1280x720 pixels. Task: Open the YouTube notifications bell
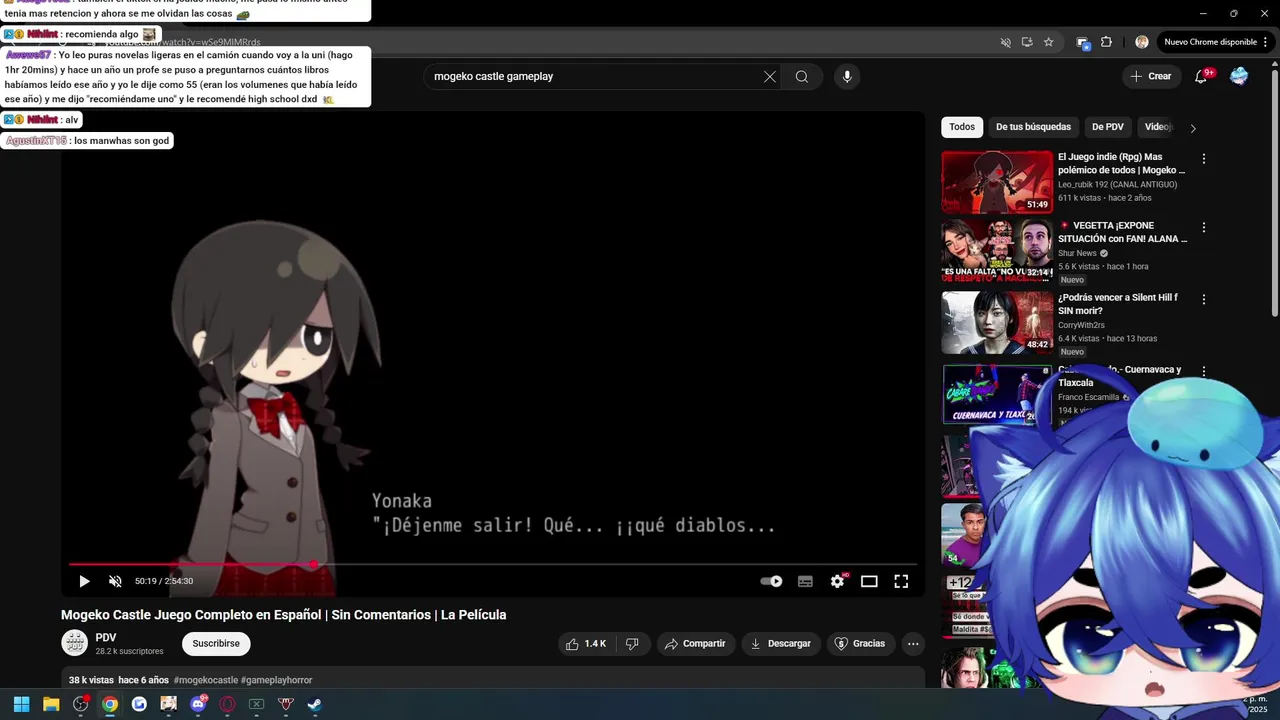[1201, 76]
